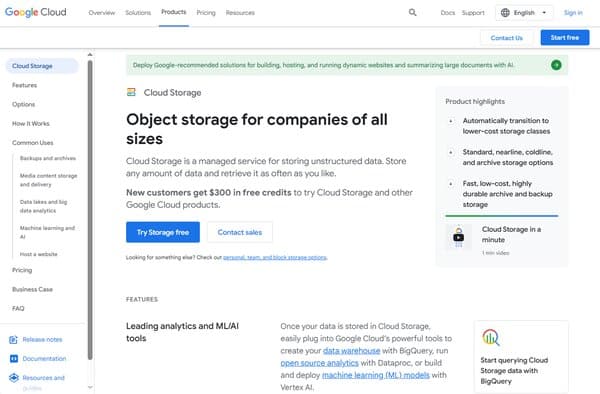Click 'Automatically transition to lower-cost storage classes'
This screenshot has height=394, width=600.
506,126
